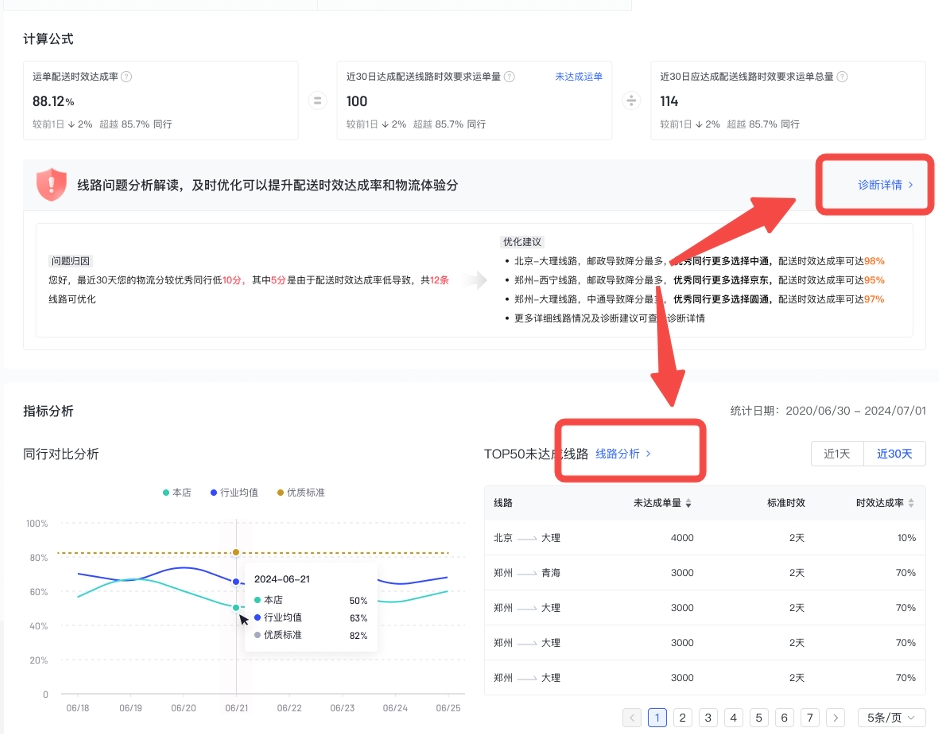Select page 2 in pagination
The image size is (939, 734).
point(682,717)
